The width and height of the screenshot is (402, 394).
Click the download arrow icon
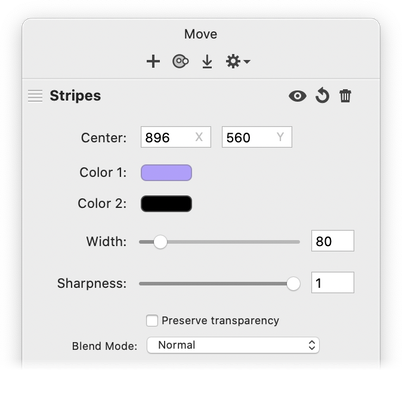[x=207, y=62]
